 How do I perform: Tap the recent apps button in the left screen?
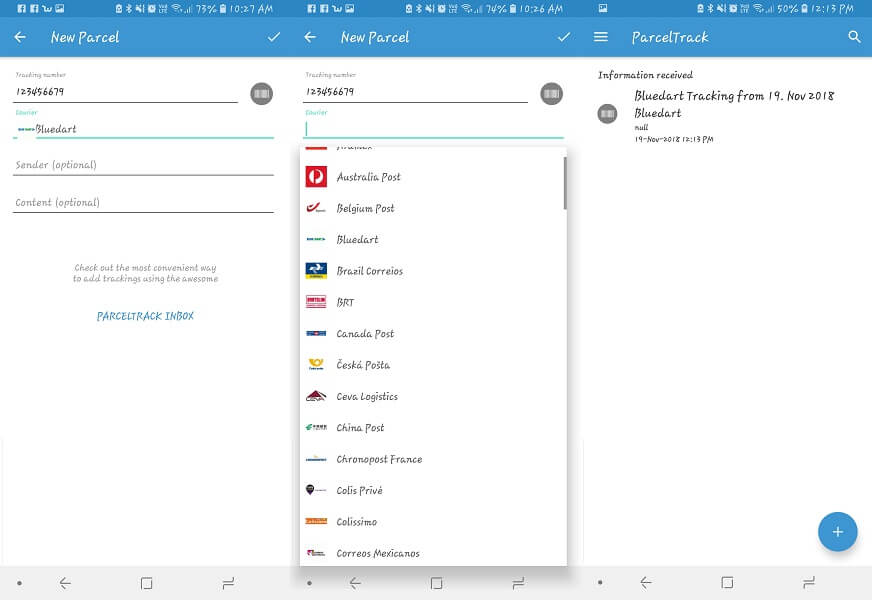click(228, 583)
